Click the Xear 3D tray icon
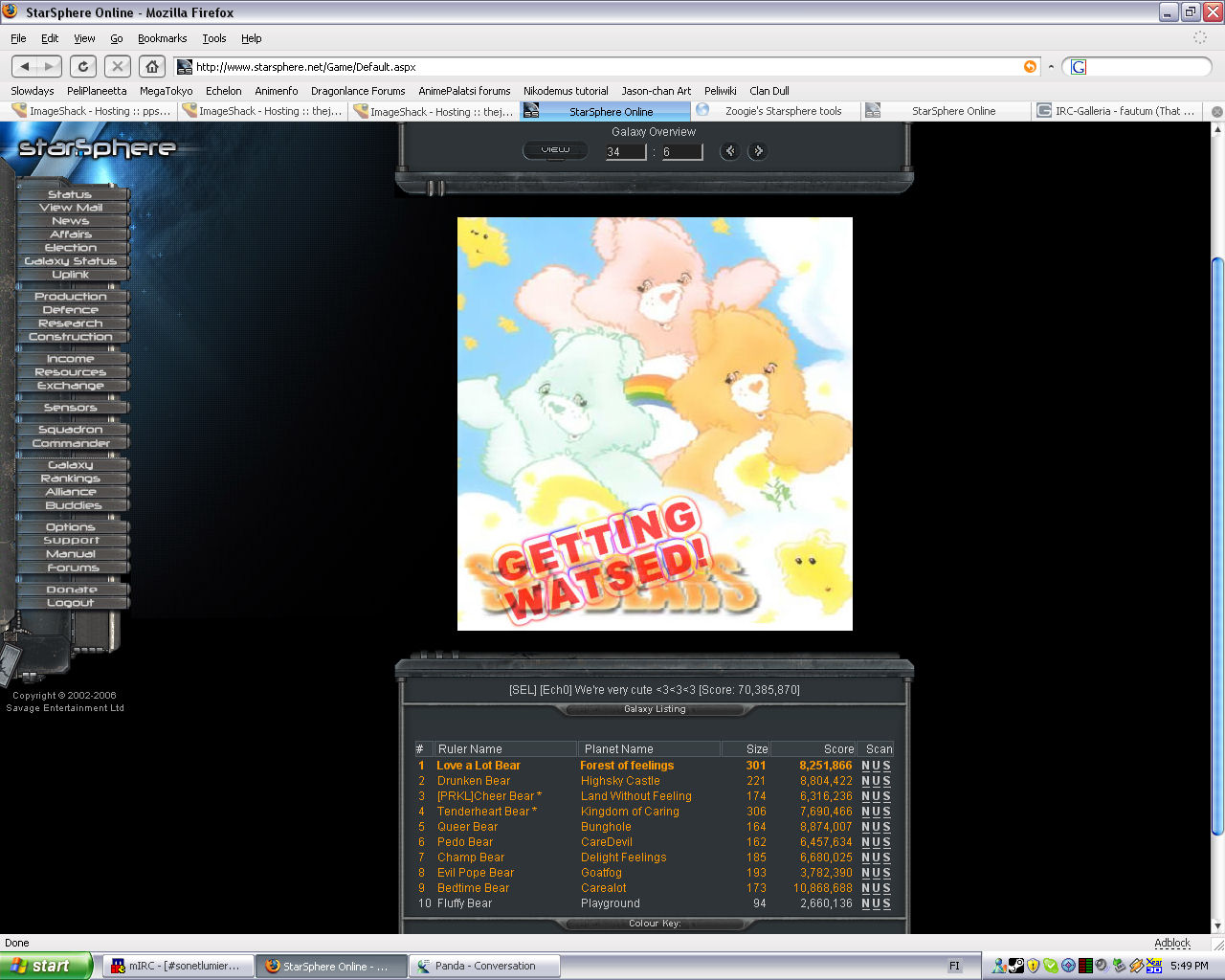The width and height of the screenshot is (1225, 980). pyautogui.click(x=1153, y=966)
